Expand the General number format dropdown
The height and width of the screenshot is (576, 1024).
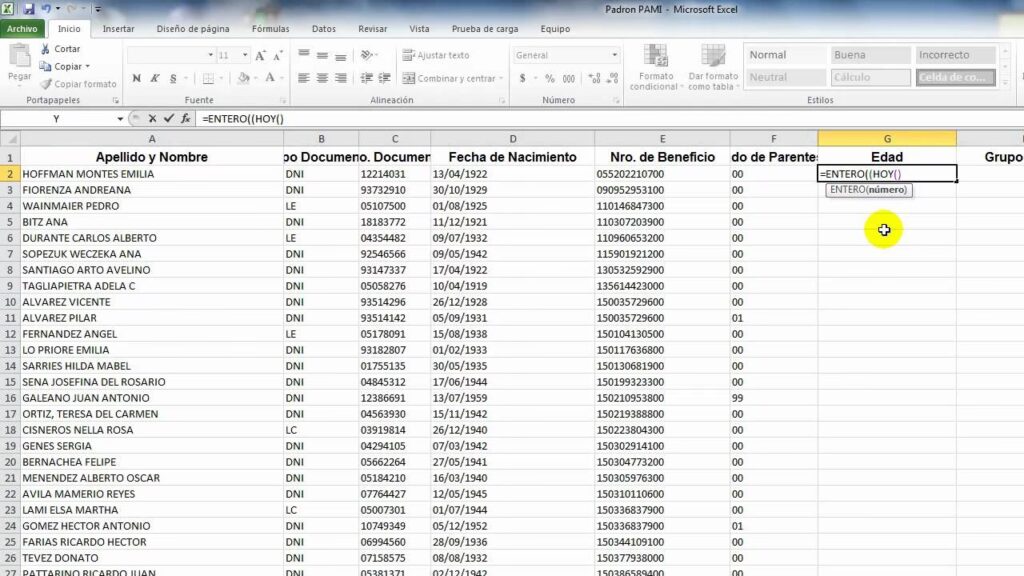(x=614, y=55)
